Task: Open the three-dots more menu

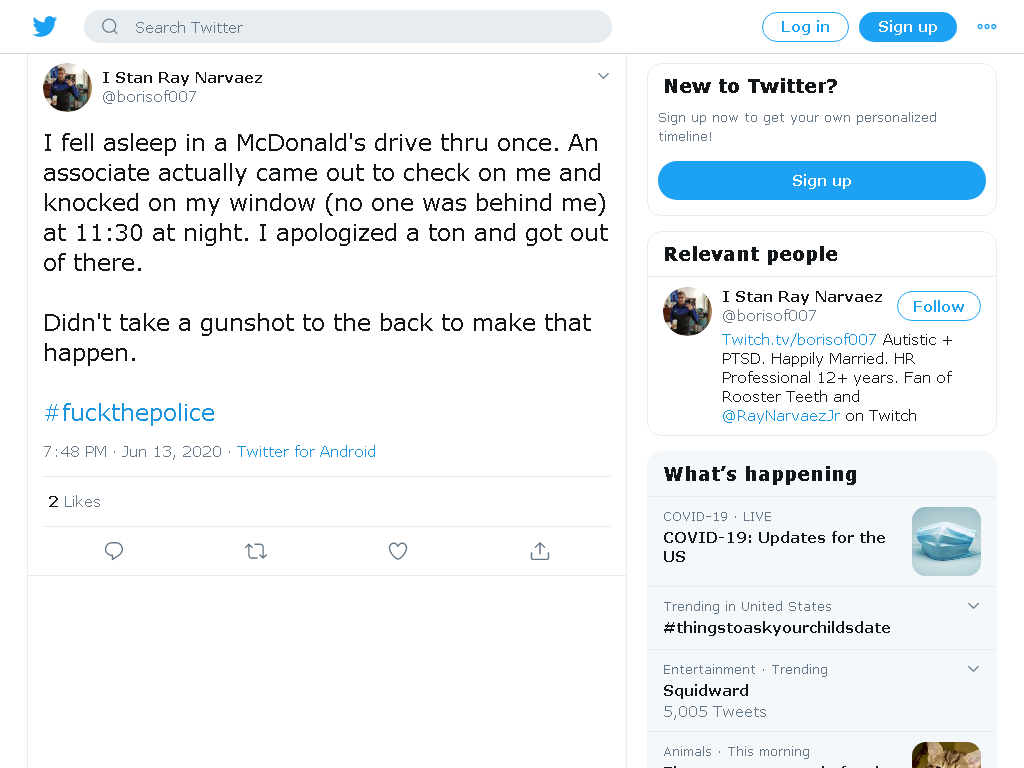Action: coord(986,27)
